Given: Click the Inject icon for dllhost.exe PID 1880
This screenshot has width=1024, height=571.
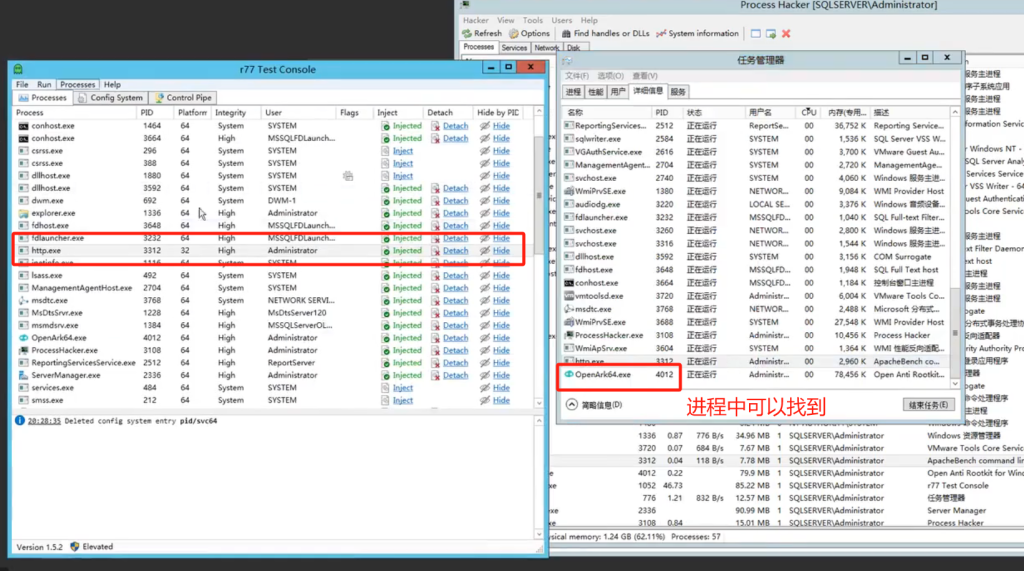Looking at the screenshot, I should 385,176.
